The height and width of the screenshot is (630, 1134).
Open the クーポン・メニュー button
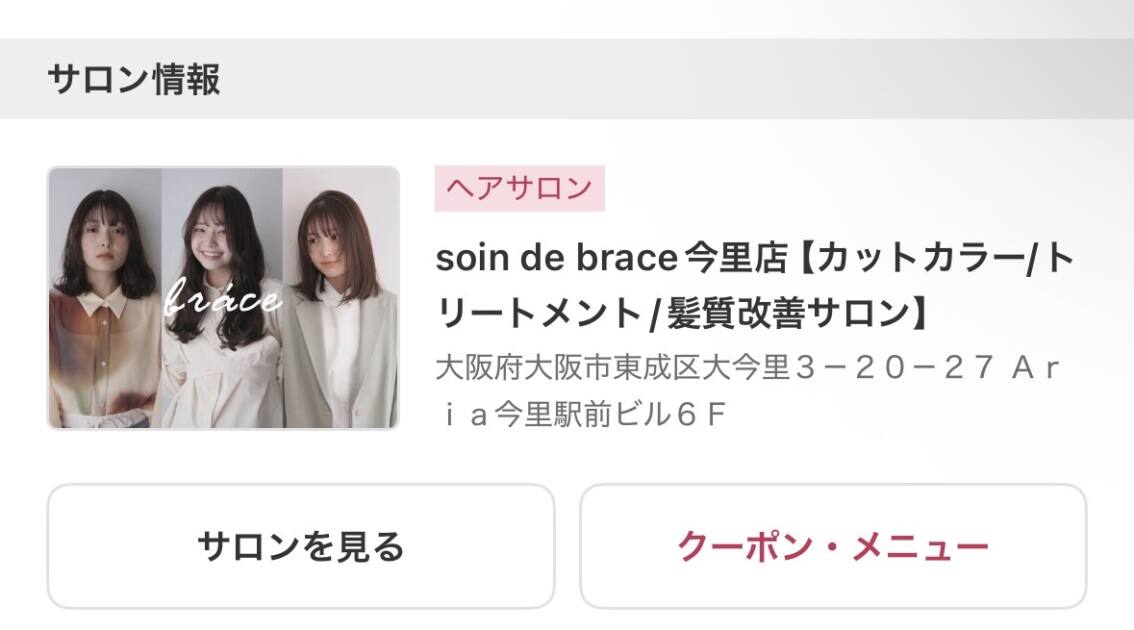833,547
